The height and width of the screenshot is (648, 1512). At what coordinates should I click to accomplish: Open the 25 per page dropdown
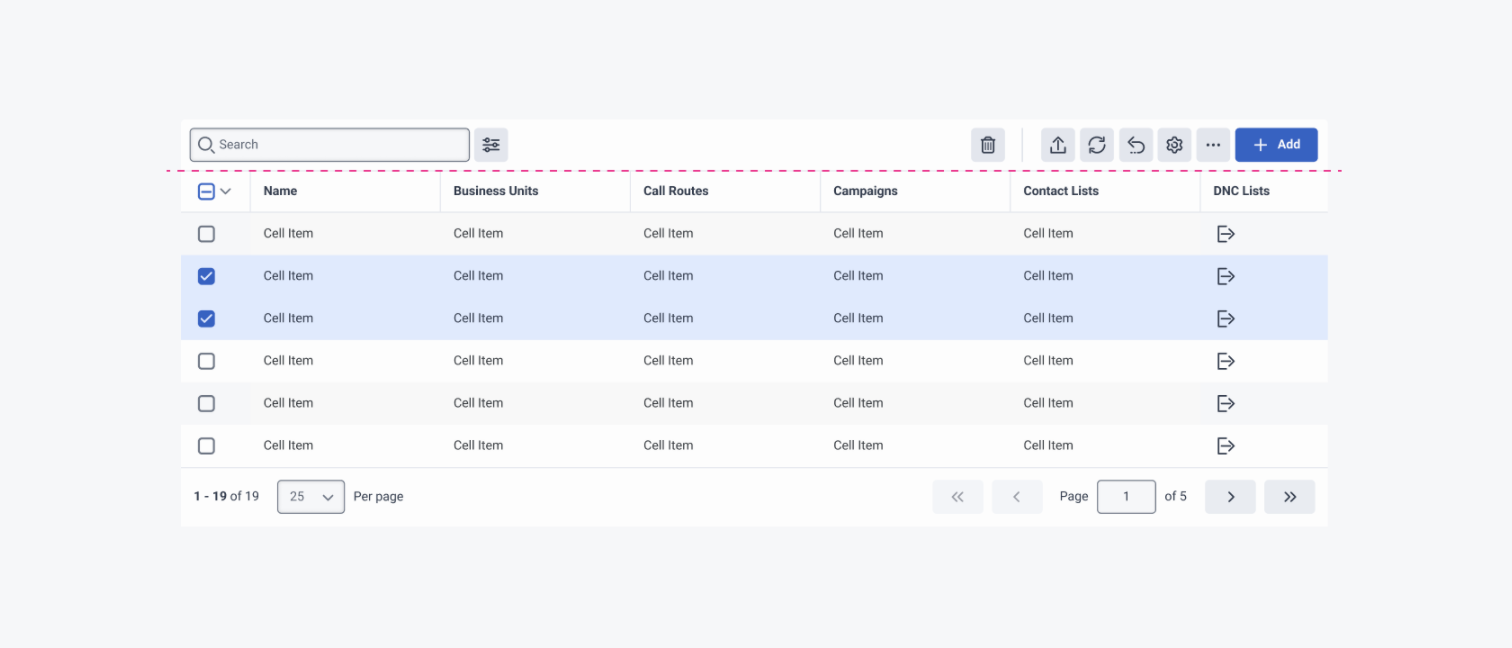[311, 497]
